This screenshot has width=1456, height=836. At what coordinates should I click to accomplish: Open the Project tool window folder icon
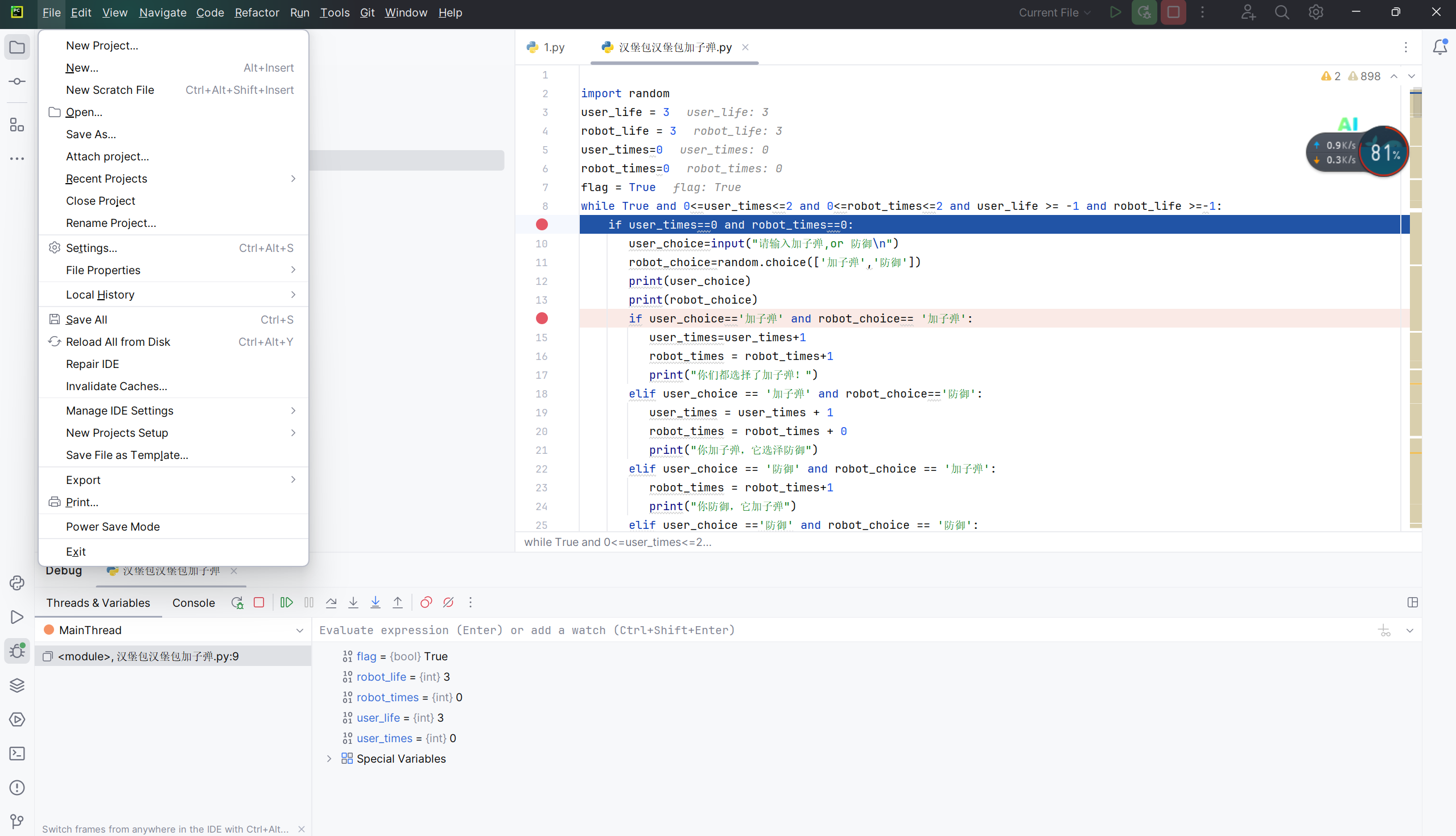pos(17,47)
